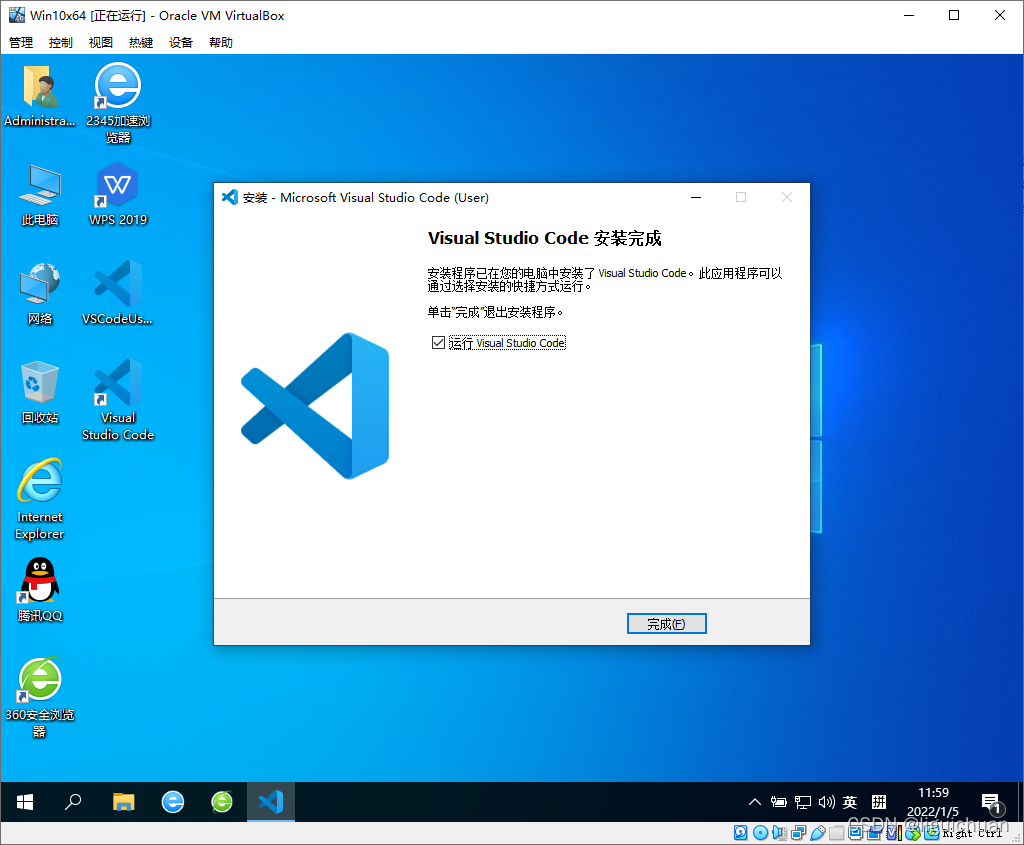Select the Internet Explorer desktop icon
Image resolution: width=1024 pixels, height=845 pixels.
pyautogui.click(x=40, y=500)
